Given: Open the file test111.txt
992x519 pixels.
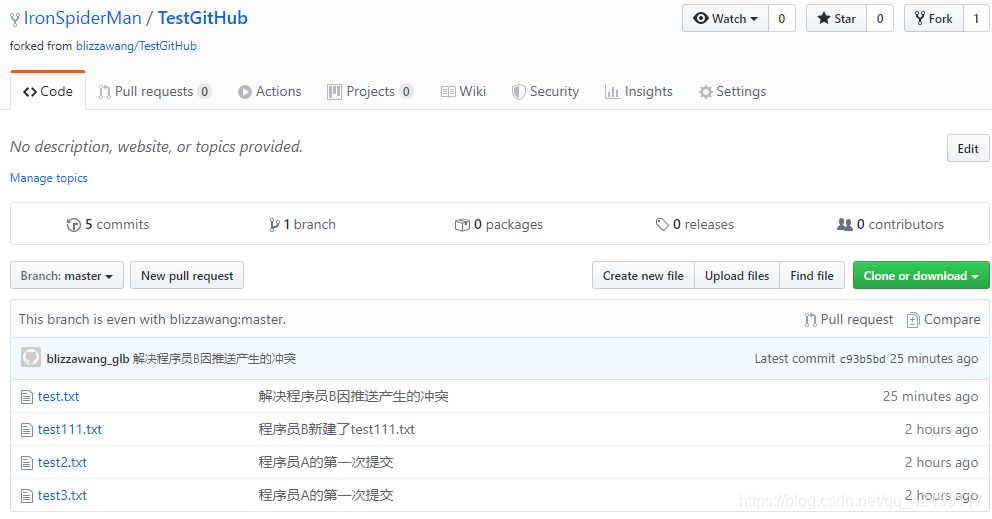Looking at the screenshot, I should [x=70, y=429].
